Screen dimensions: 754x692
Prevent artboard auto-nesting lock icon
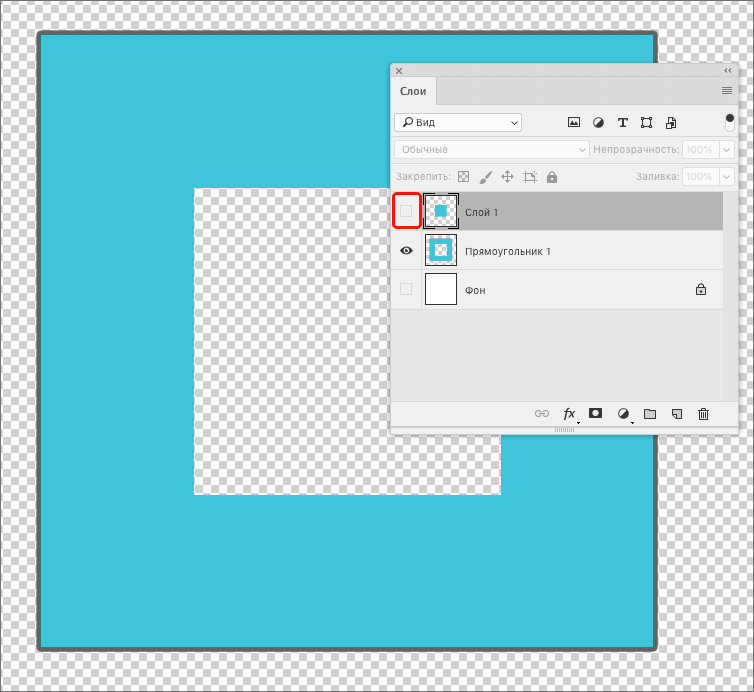[529, 177]
